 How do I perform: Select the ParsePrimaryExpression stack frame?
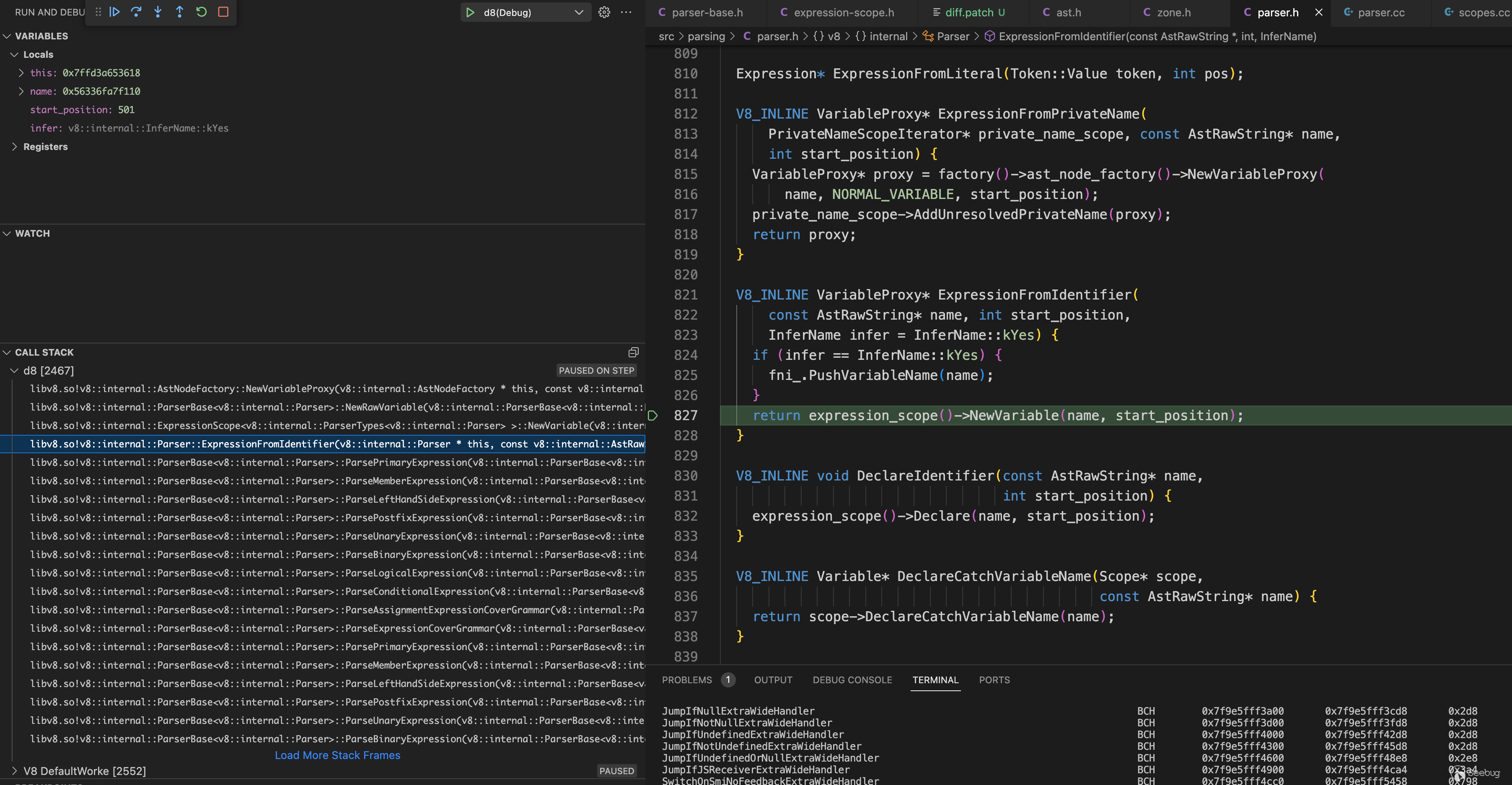(x=337, y=462)
